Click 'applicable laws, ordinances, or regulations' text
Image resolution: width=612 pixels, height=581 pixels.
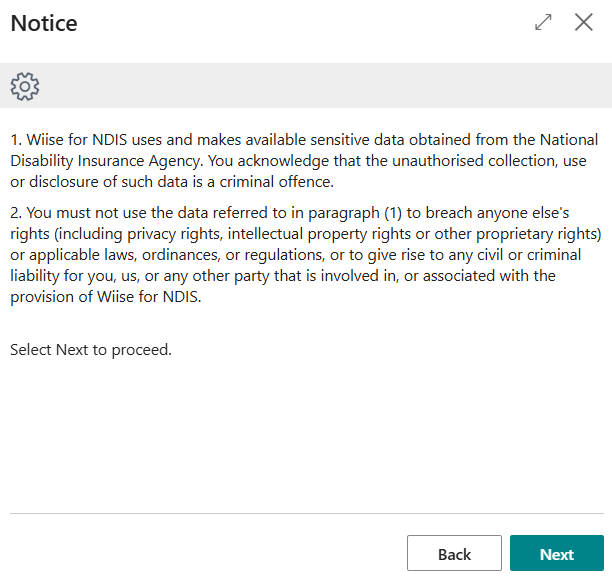(177, 255)
